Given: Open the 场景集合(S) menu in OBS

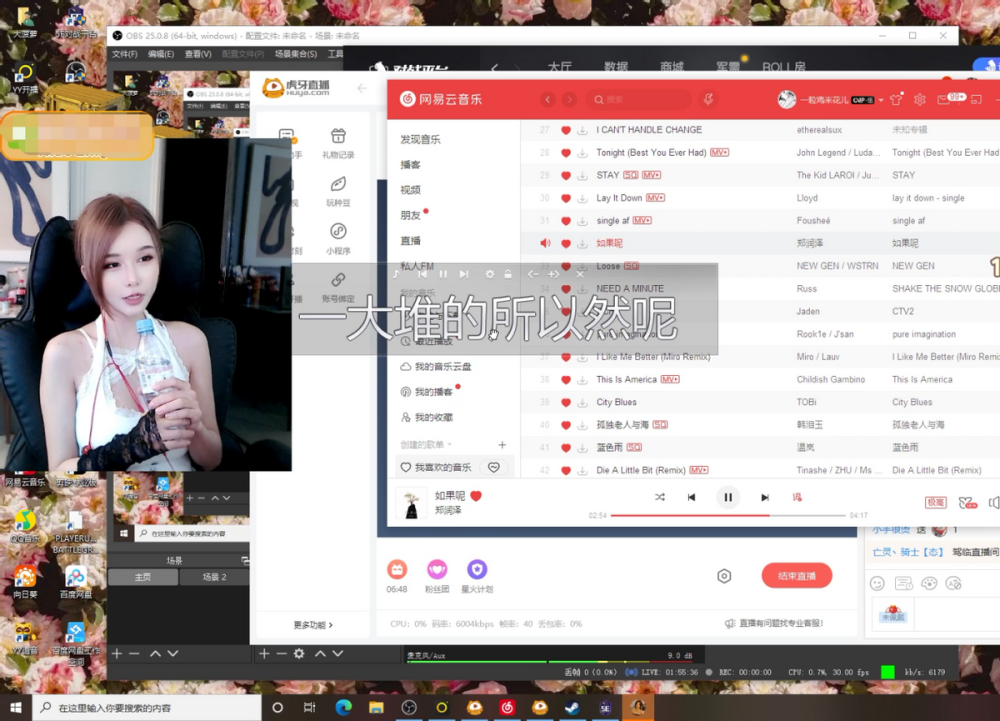Looking at the screenshot, I should 296,54.
